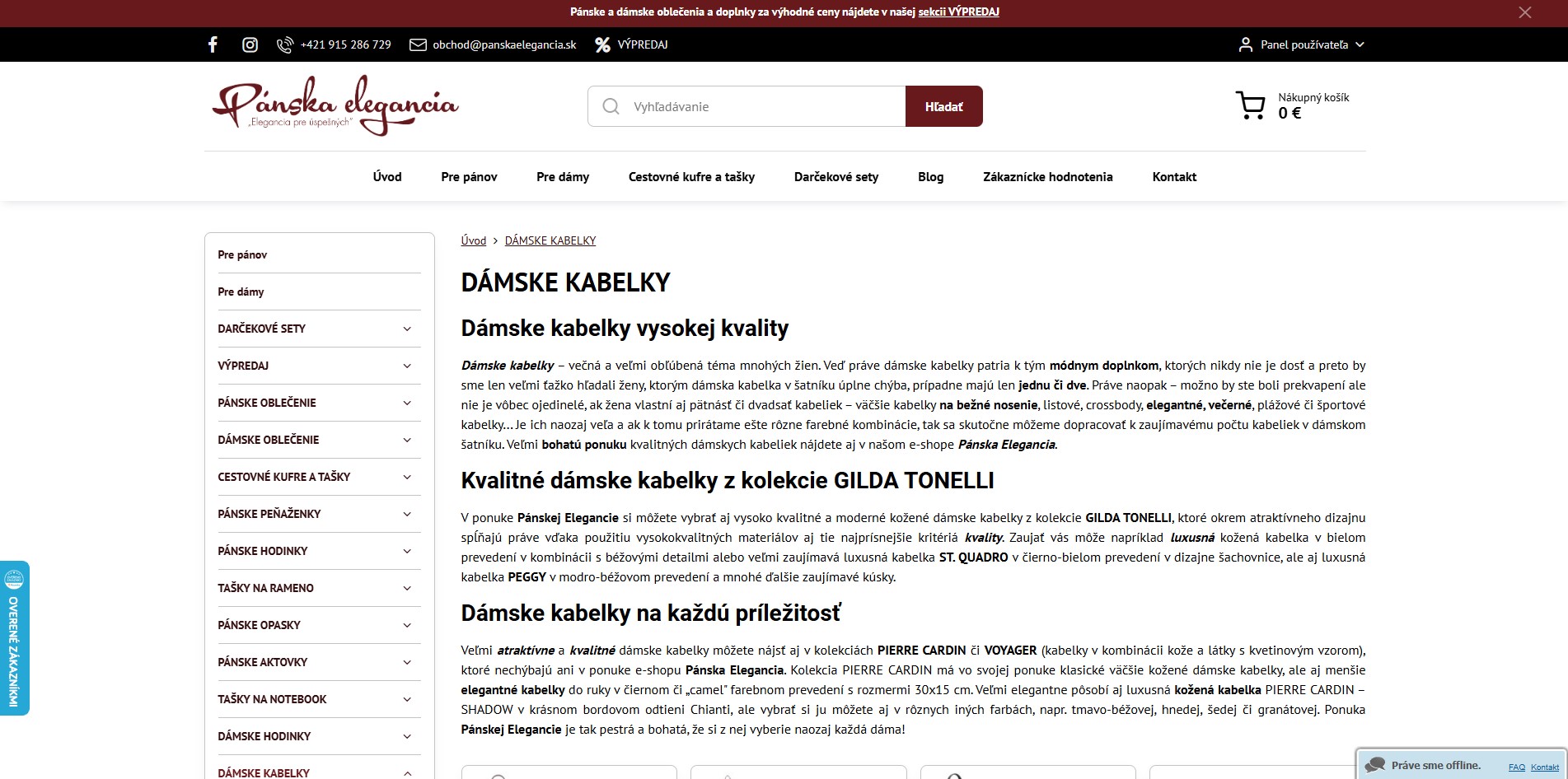
Task: Collapse the DÁMSKE KABELKY sidebar category
Action: click(407, 773)
